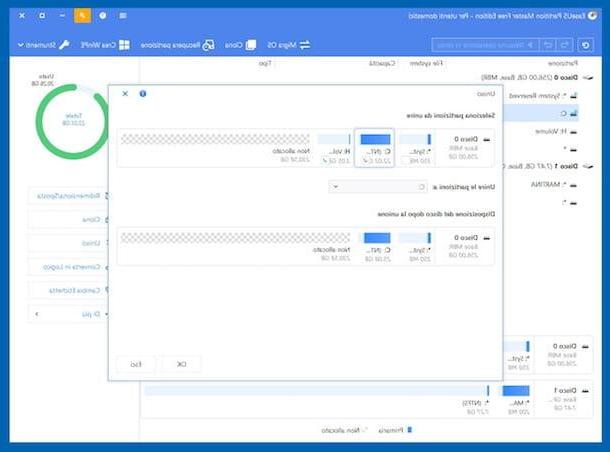Maximize the EaseUS window
The image size is (610, 452).
(42, 16)
